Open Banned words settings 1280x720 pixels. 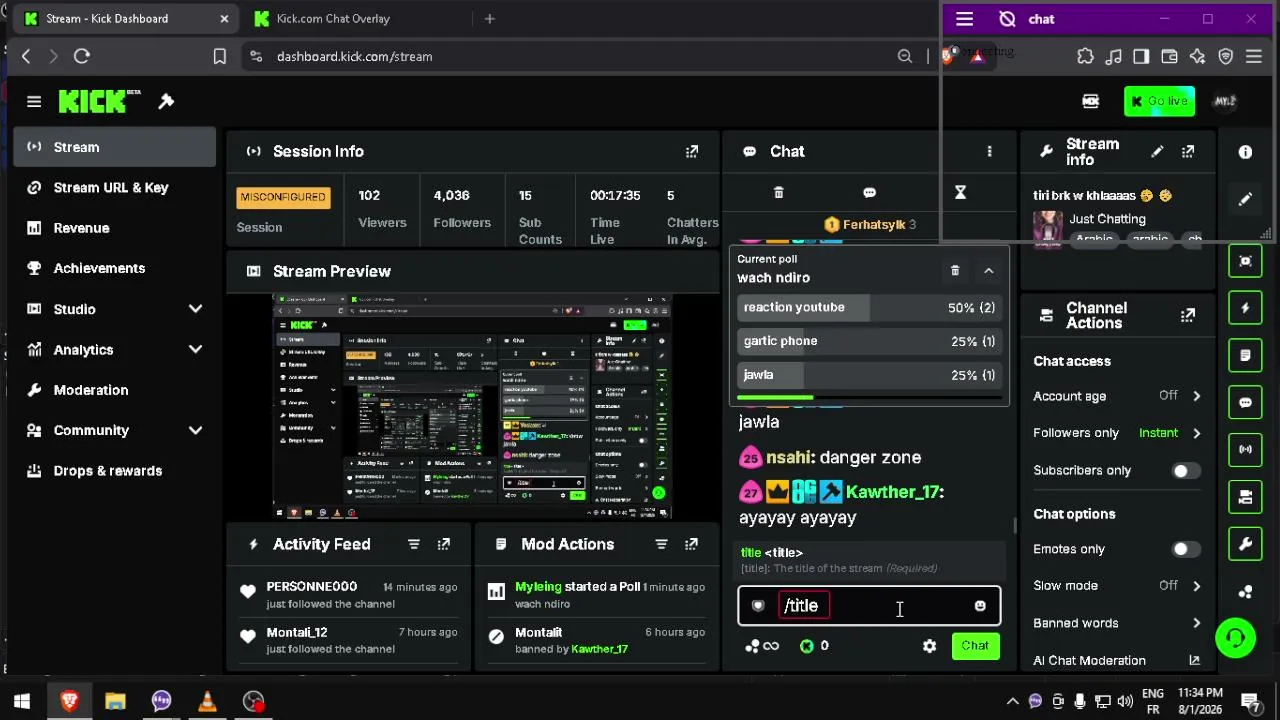1117,623
